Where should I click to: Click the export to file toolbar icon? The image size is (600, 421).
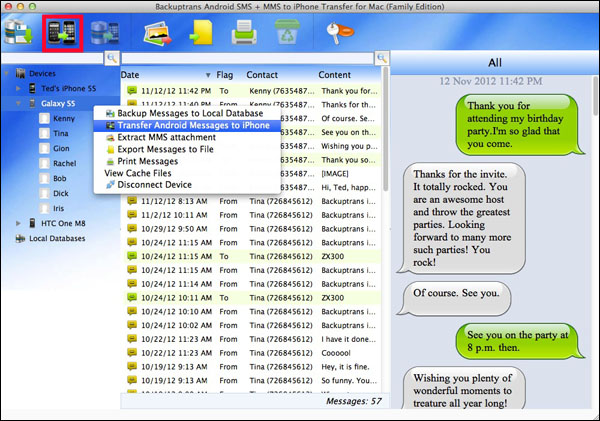coord(202,33)
